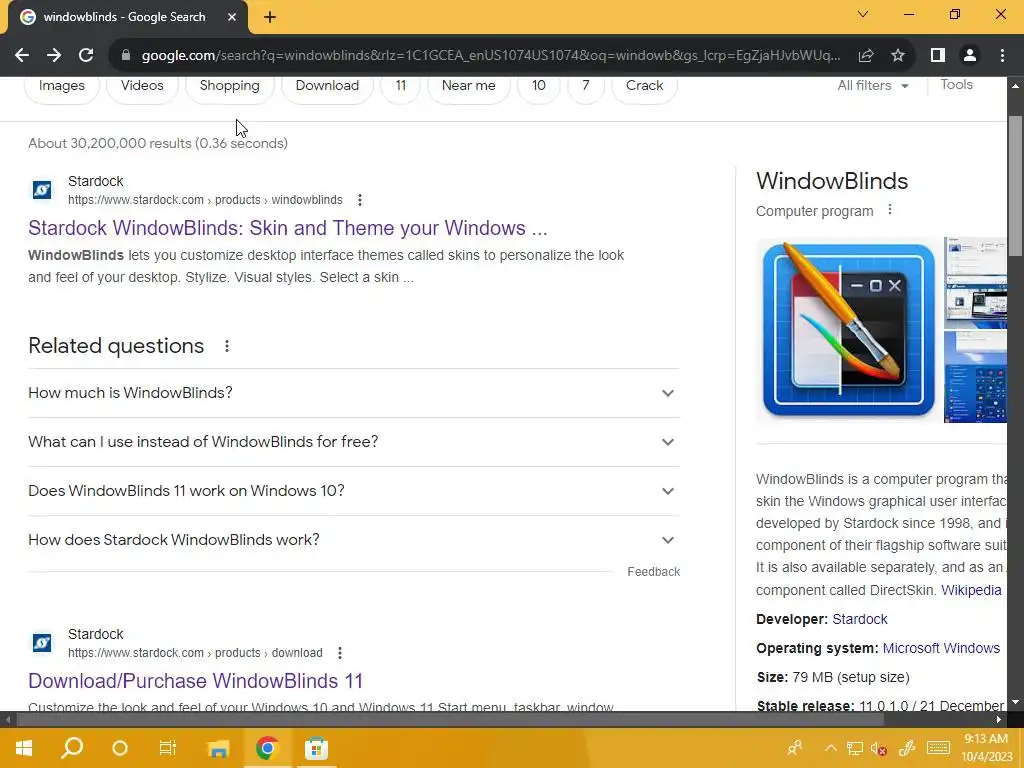Click the horizontal scrollbar right arrow
The image size is (1024, 768).
999,720
